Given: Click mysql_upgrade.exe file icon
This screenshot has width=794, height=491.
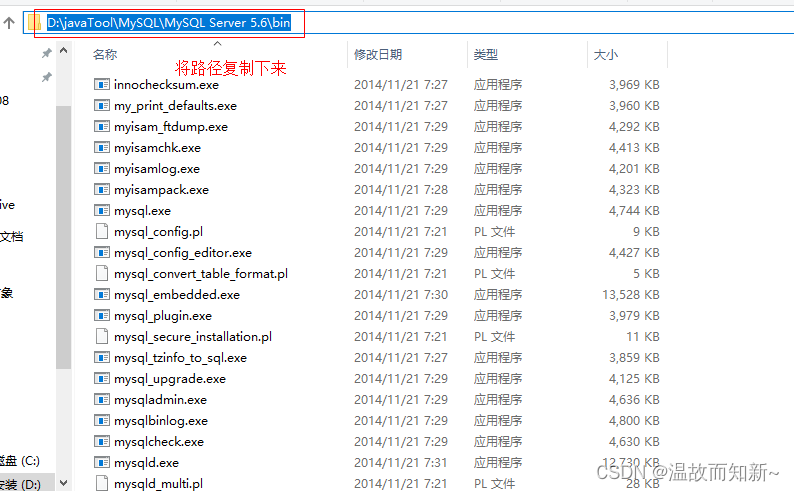Looking at the screenshot, I should click(102, 379).
